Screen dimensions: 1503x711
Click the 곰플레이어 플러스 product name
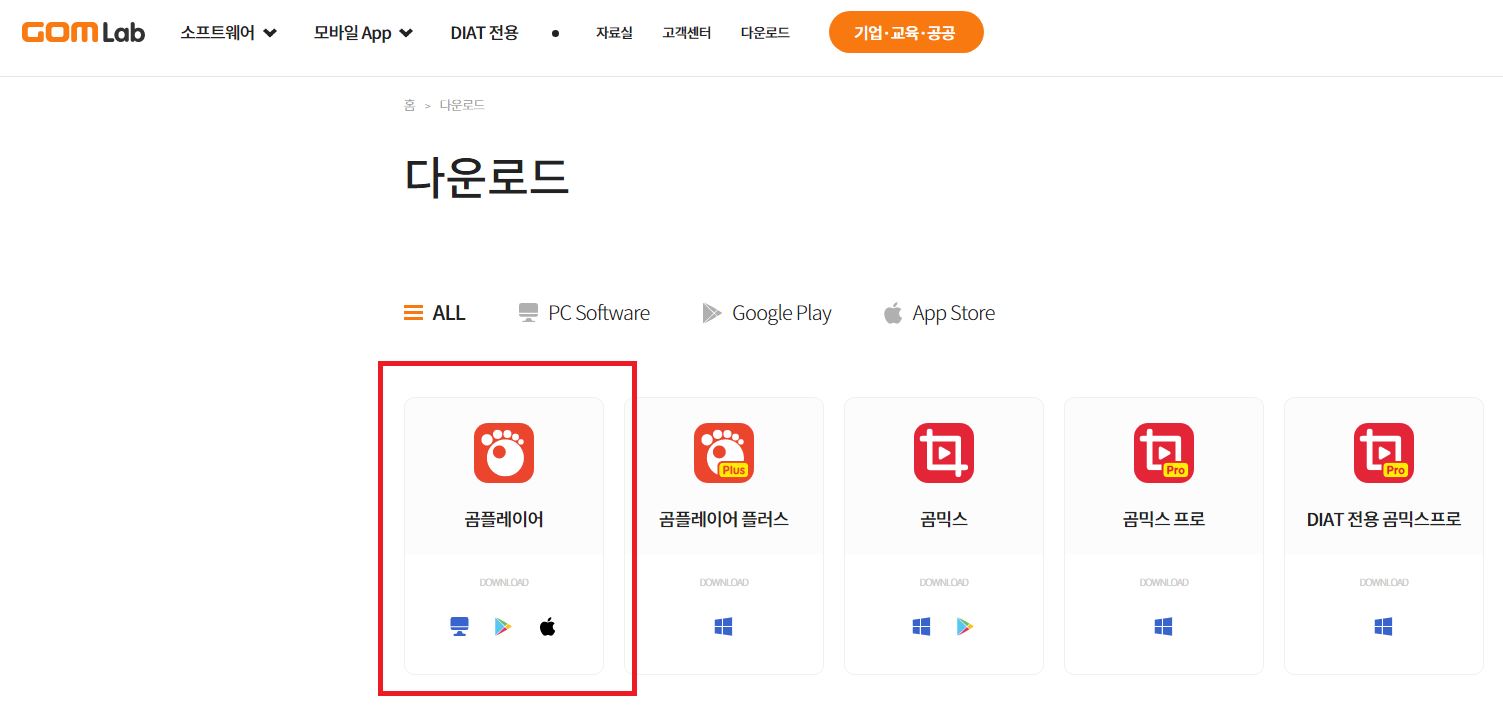(724, 519)
